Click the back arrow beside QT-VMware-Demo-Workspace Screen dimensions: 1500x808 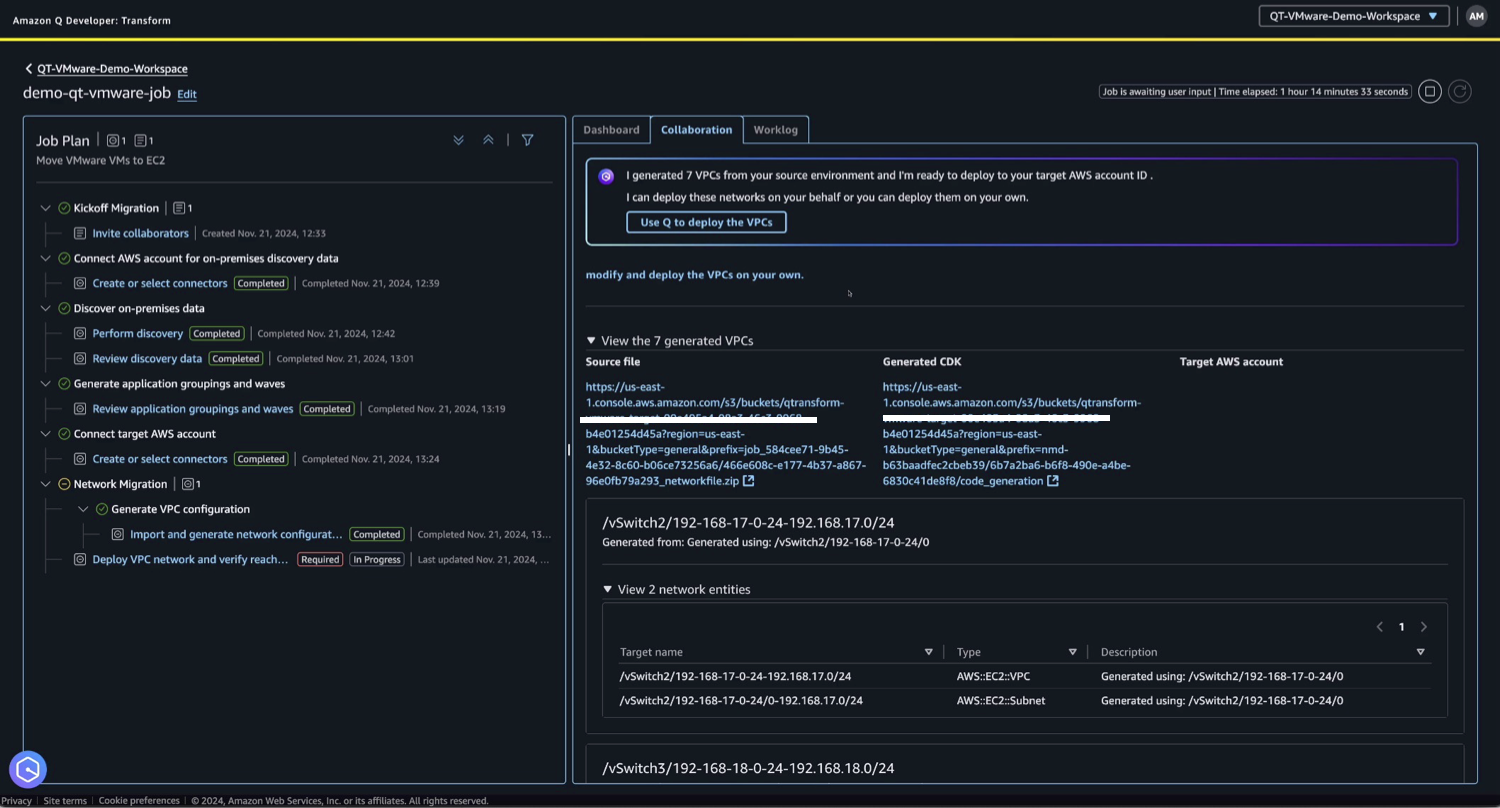click(x=28, y=68)
